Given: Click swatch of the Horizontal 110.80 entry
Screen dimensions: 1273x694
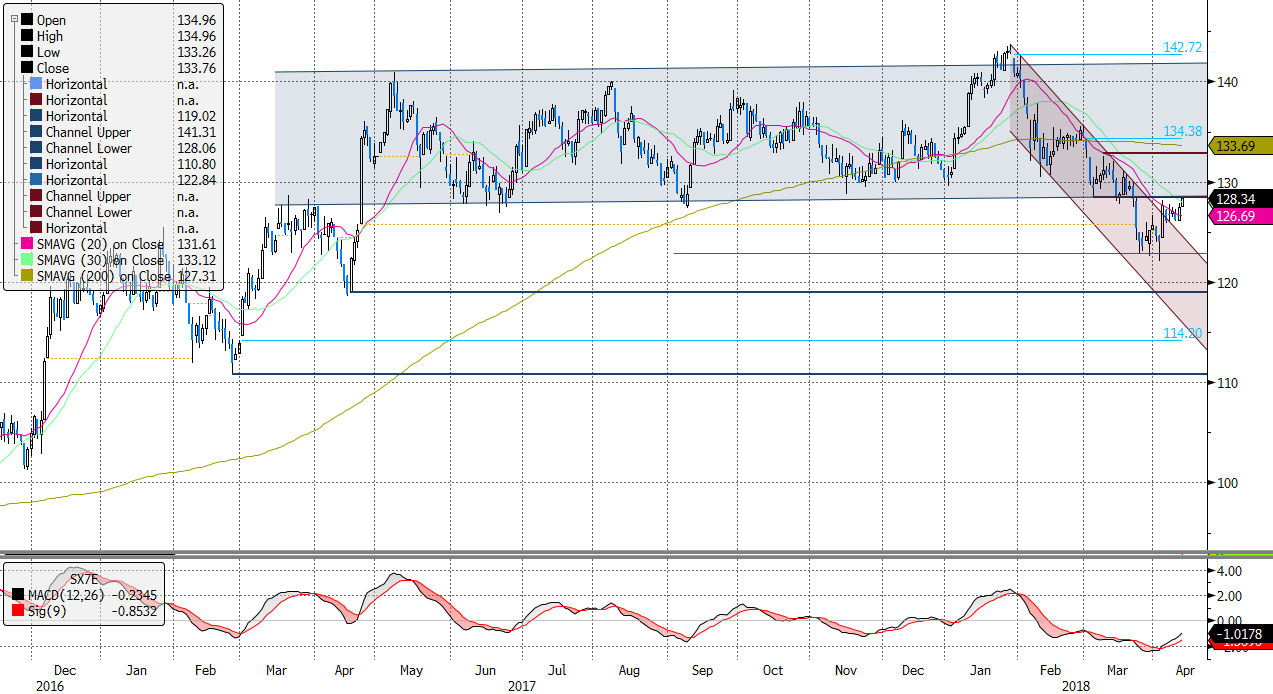Looking at the screenshot, I should pyautogui.click(x=37, y=164).
